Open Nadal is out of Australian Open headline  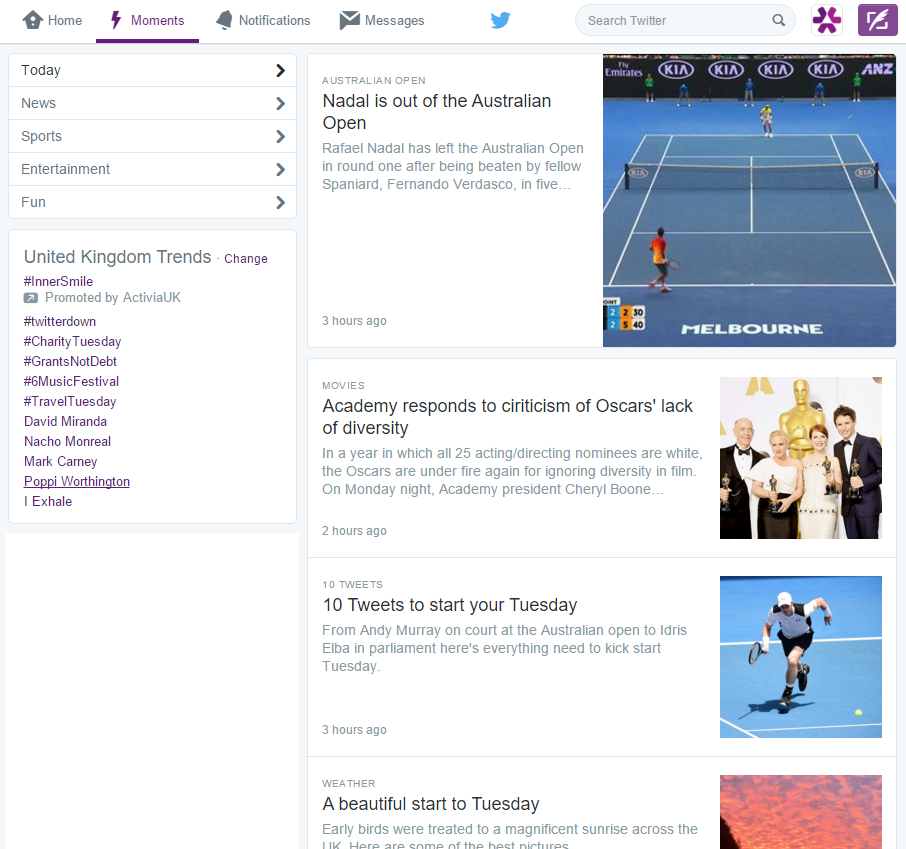pos(436,112)
